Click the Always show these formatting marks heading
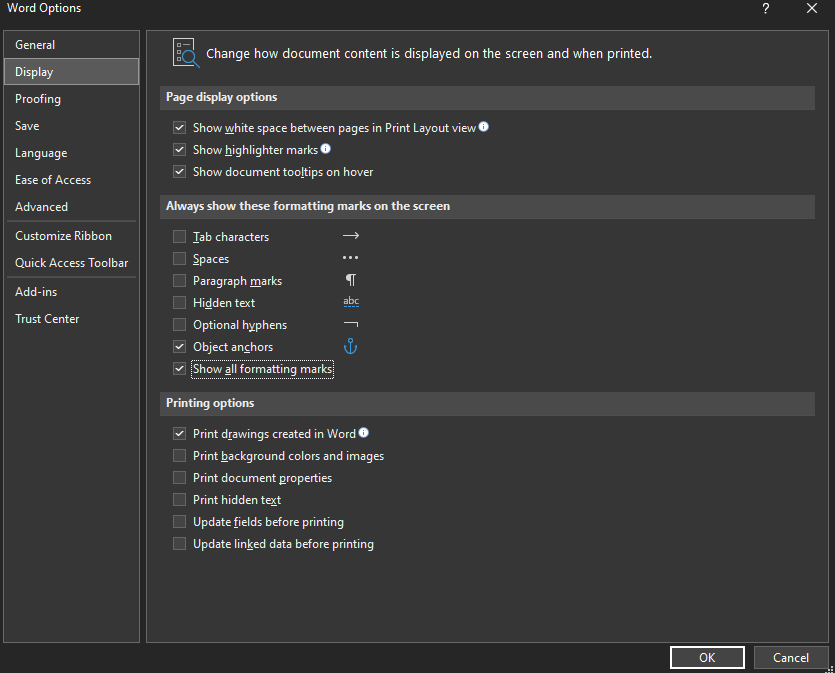The width and height of the screenshot is (835, 673). click(308, 206)
